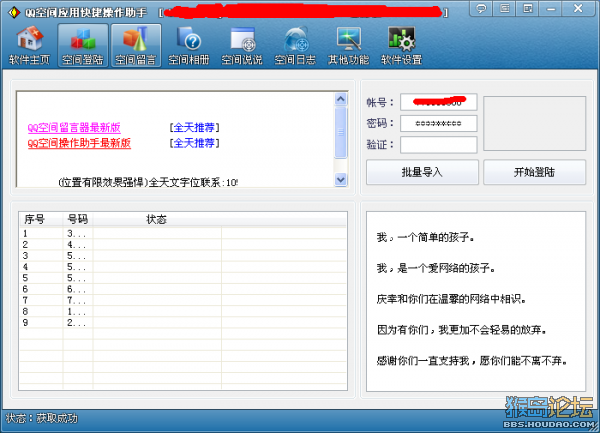Select the 空间登陆 toolbar icon
The height and width of the screenshot is (433, 600).
[83, 46]
